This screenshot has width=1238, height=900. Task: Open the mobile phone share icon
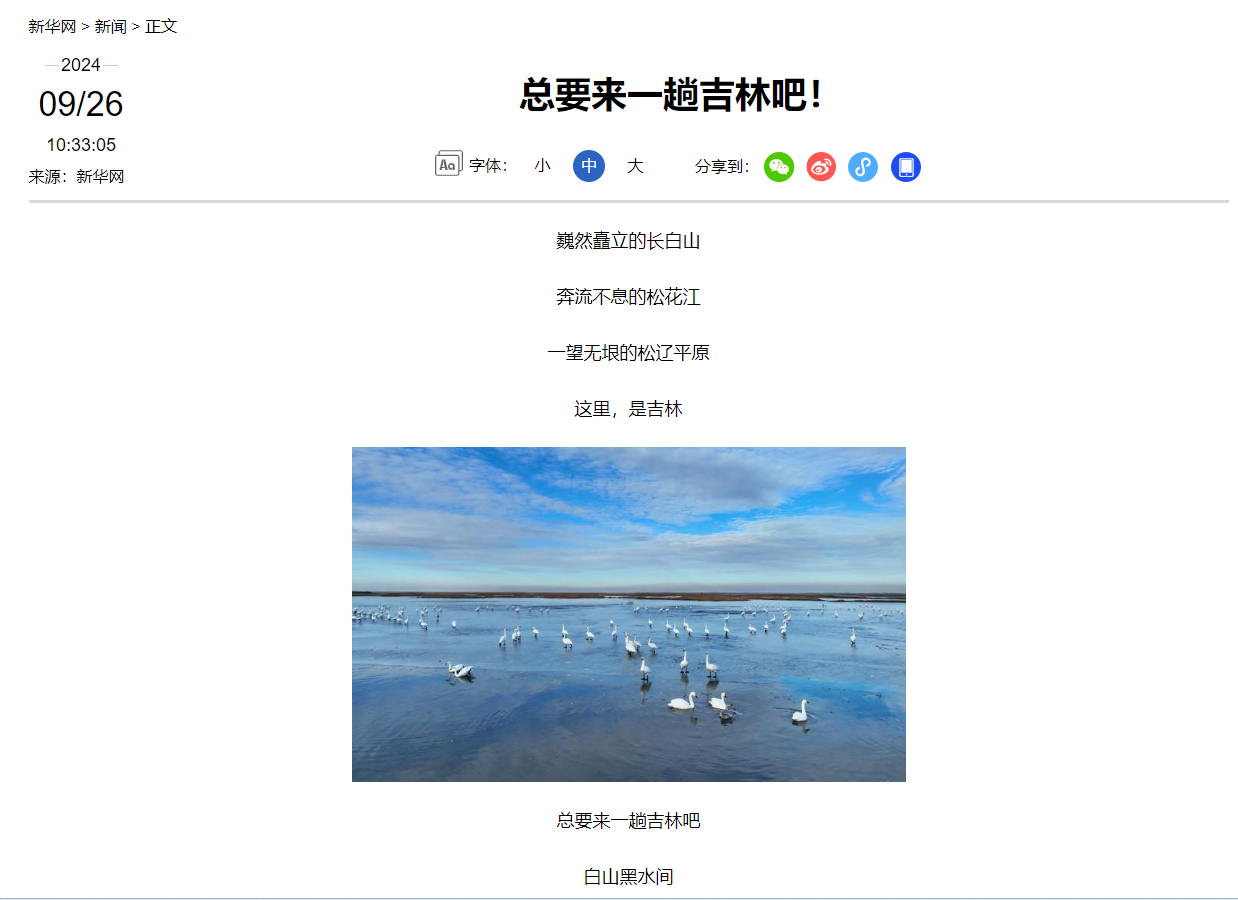tap(906, 167)
